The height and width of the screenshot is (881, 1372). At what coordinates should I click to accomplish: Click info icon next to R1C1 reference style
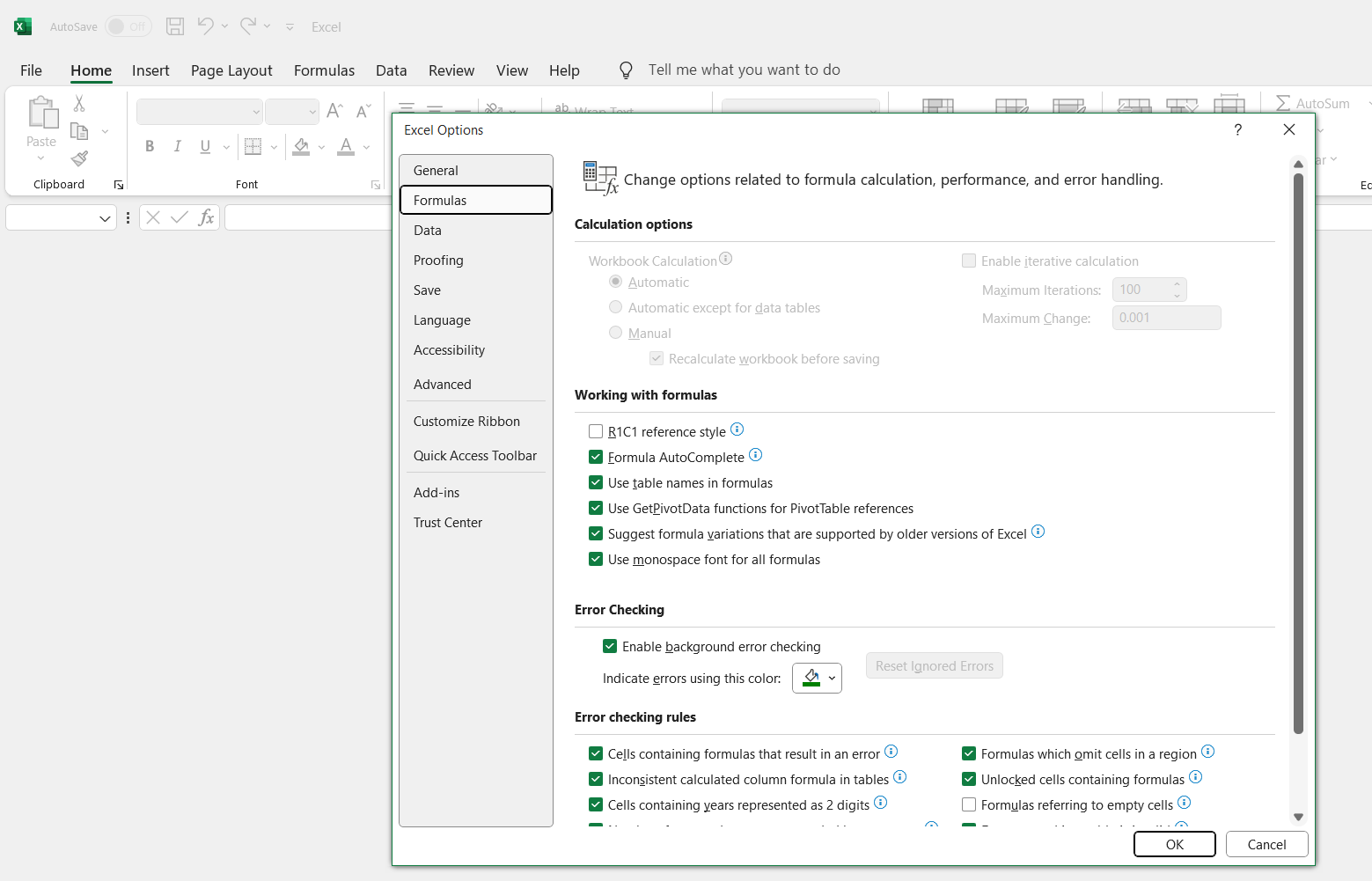coord(737,429)
